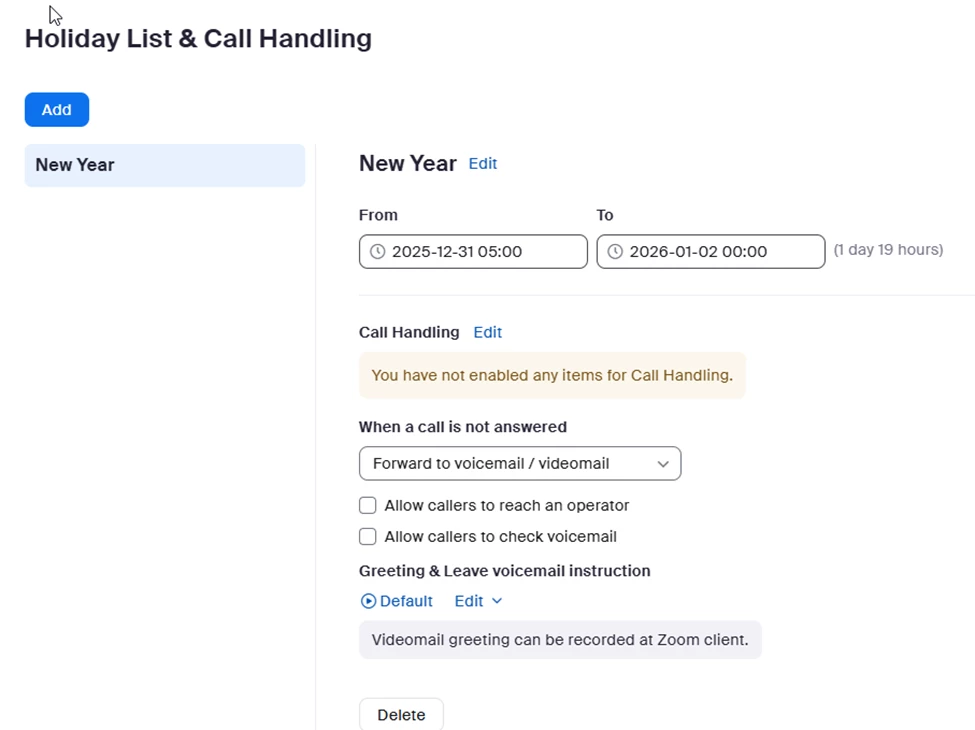This screenshot has width=975, height=730.
Task: Click clock icon in From field
Action: 378,252
